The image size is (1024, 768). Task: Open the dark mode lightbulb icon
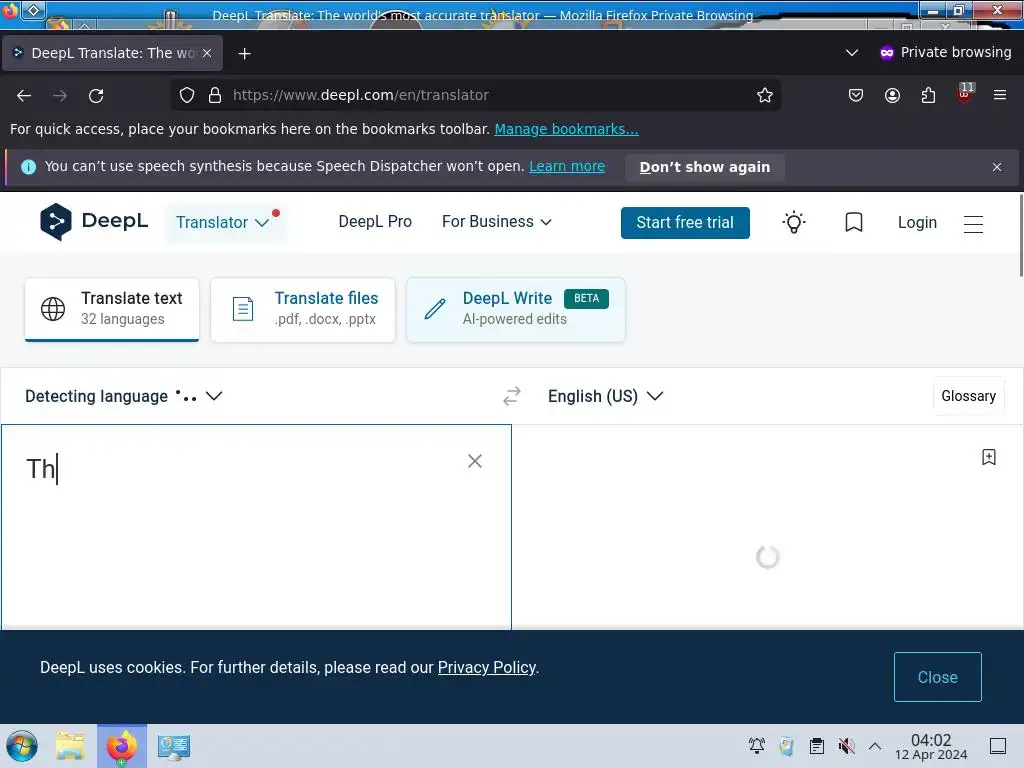794,223
